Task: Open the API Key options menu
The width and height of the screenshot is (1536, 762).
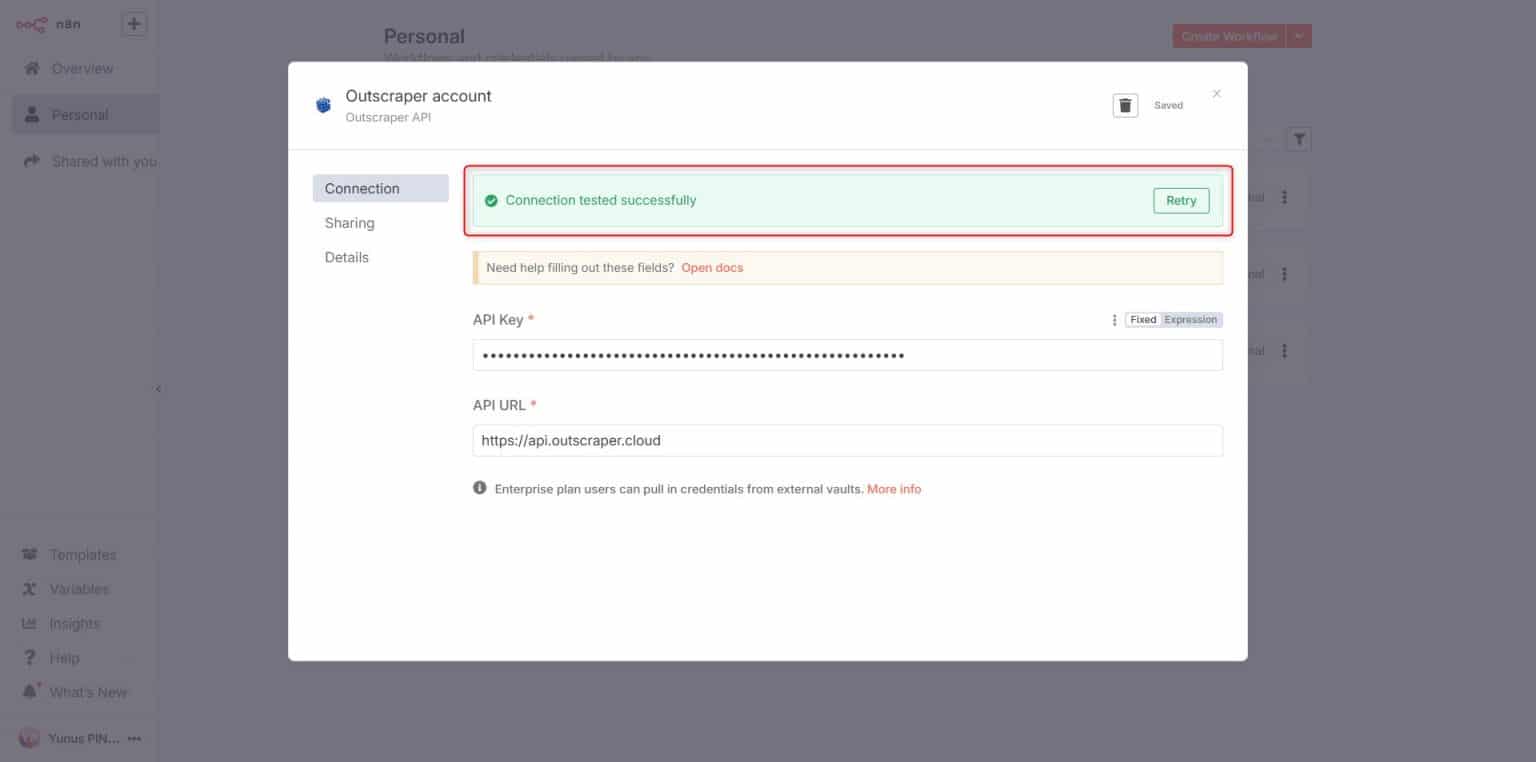Action: [x=1114, y=319]
